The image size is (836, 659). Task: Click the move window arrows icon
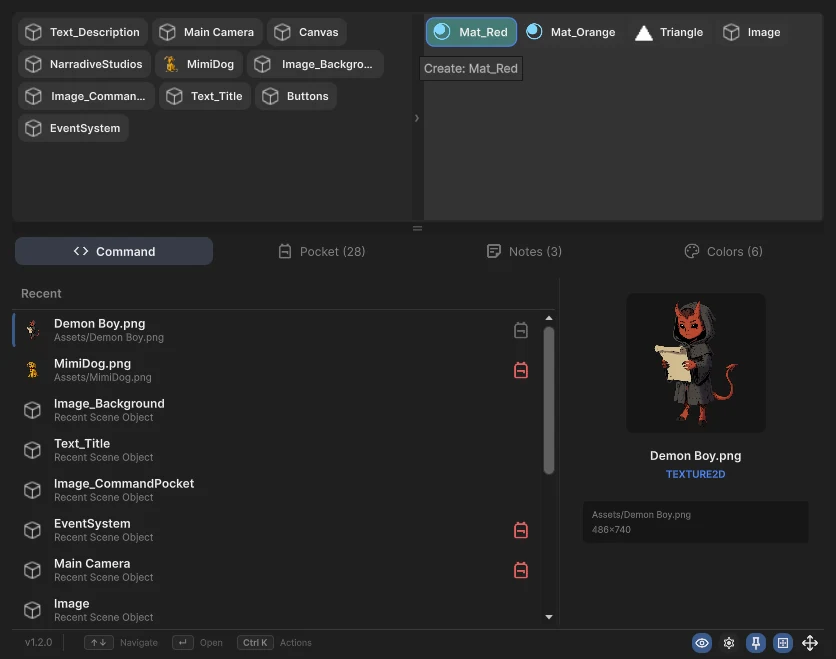pyautogui.click(x=810, y=643)
